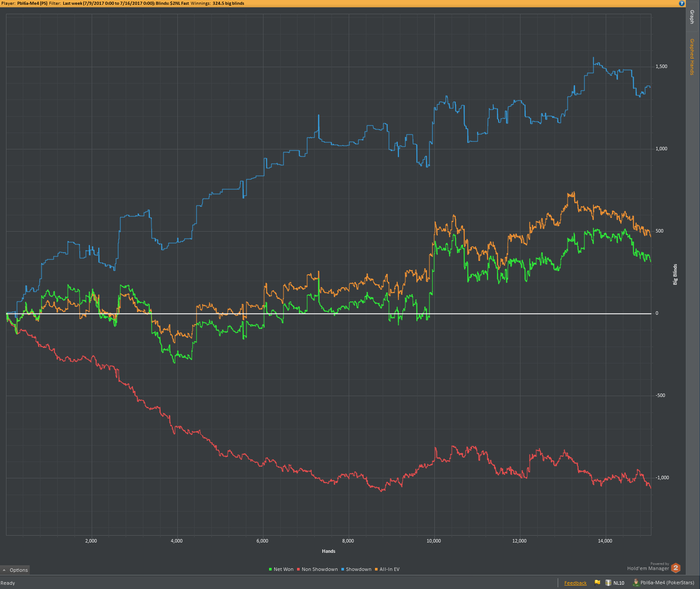Click the 'Hands' x-axis title

tap(329, 551)
